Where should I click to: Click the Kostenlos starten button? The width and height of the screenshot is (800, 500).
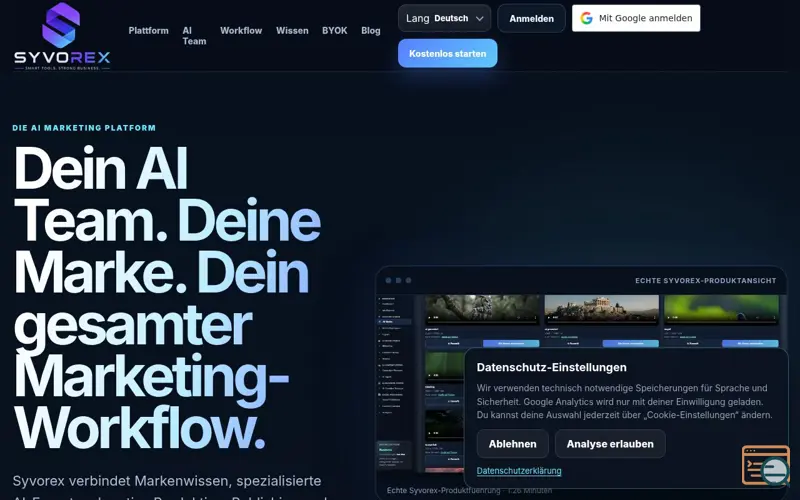447,53
